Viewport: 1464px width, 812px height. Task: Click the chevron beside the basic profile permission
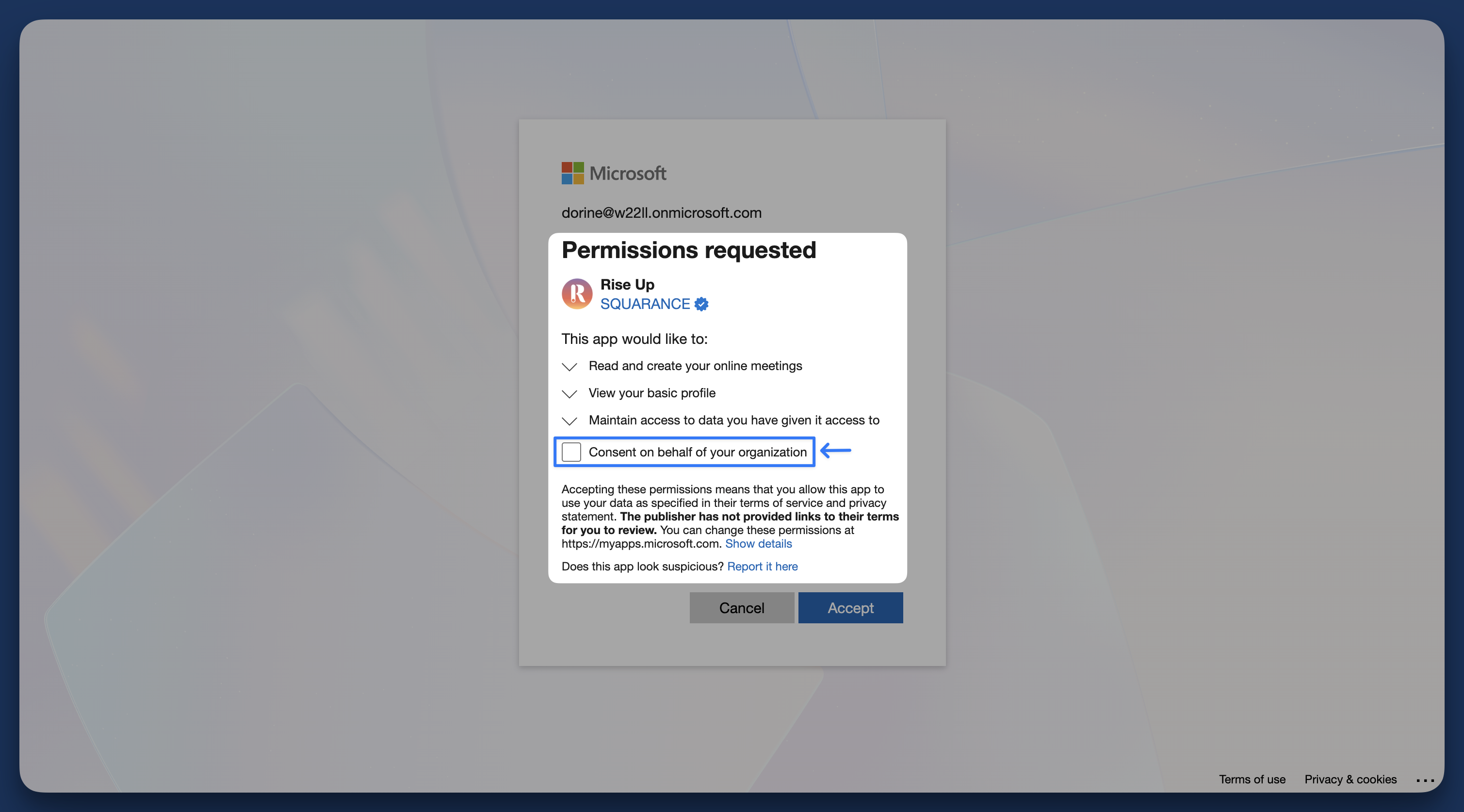[x=569, y=394]
